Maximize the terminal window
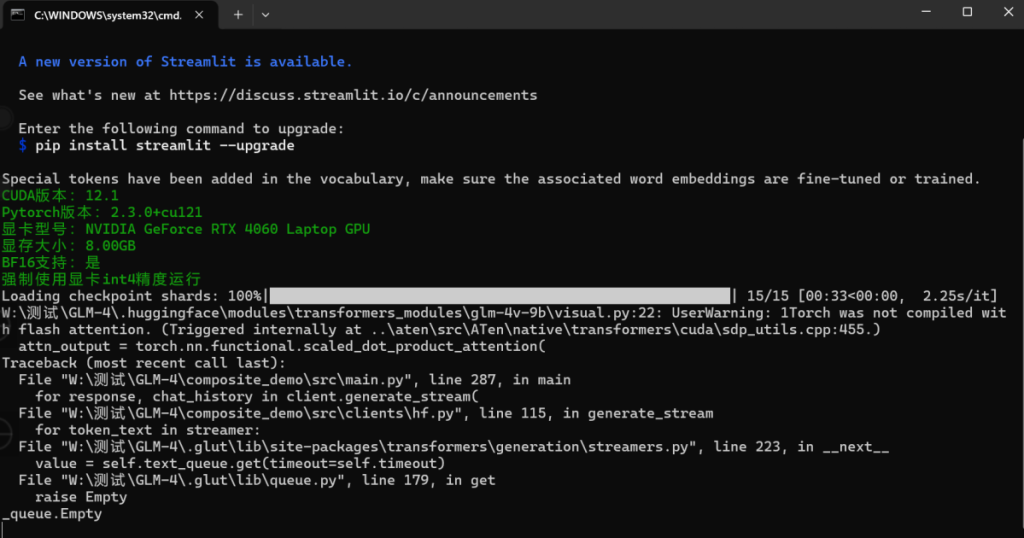1024x538 pixels. click(967, 12)
